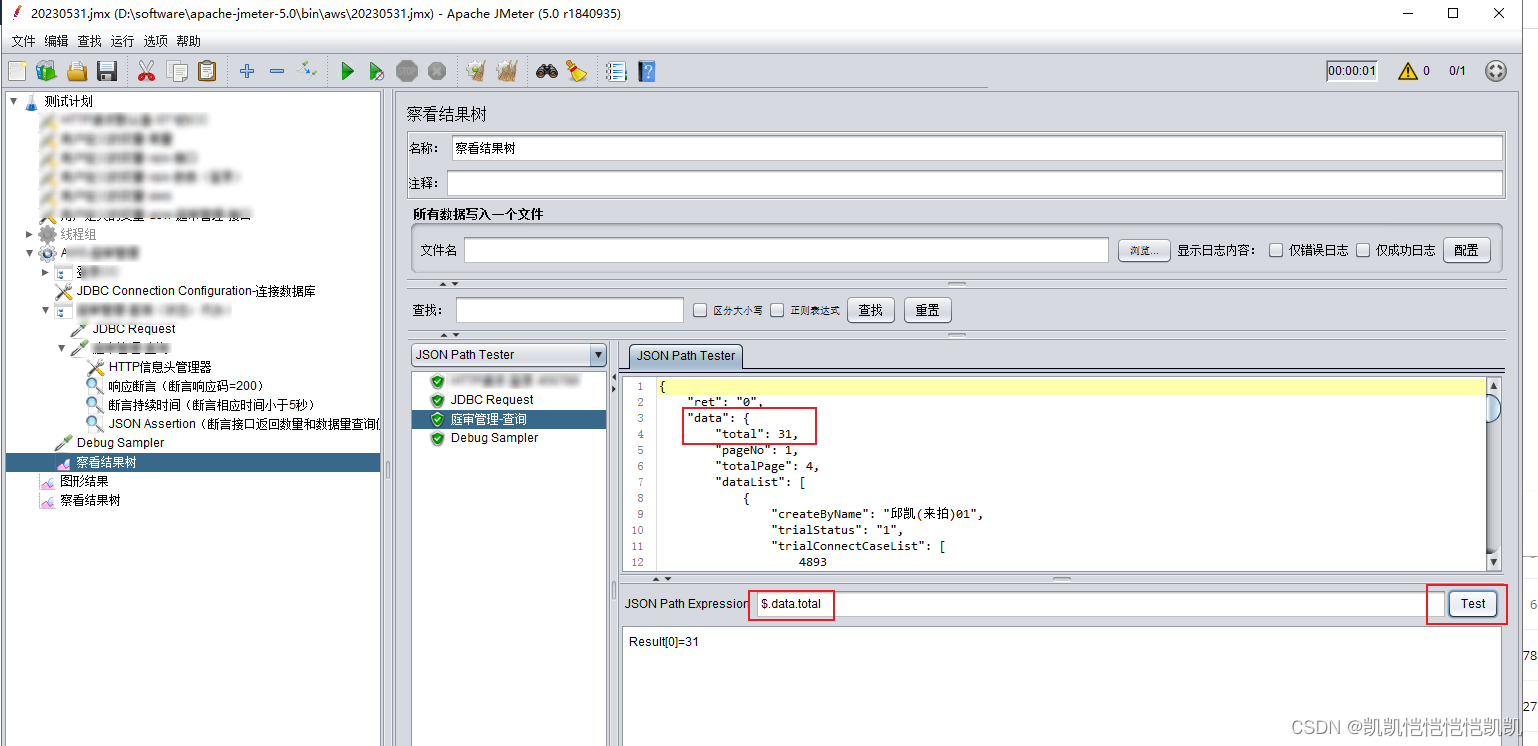The width and height of the screenshot is (1538, 746).
Task: Select the JSON Assertion tree item
Action: [244, 424]
